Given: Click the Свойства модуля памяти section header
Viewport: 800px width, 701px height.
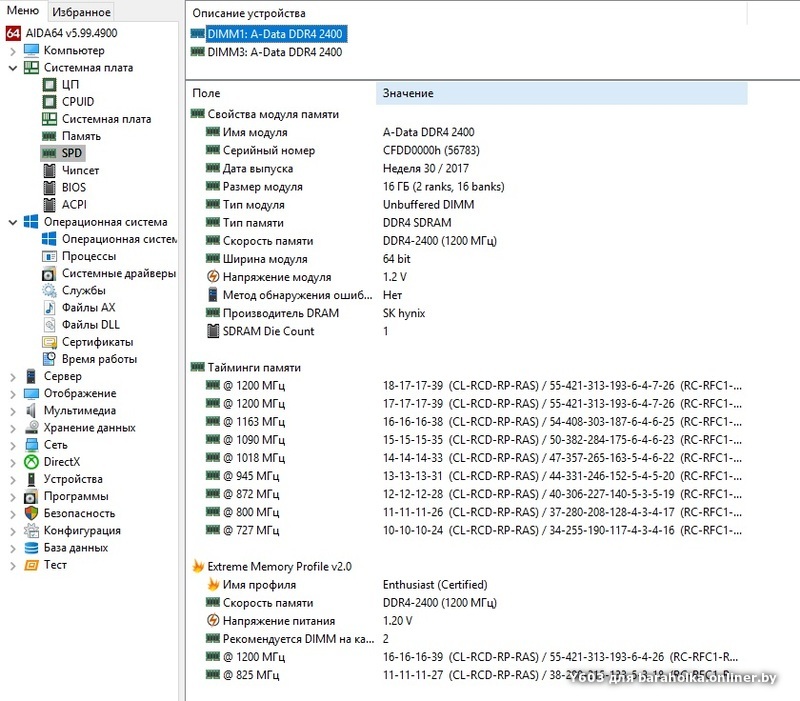Looking at the screenshot, I should tap(273, 114).
